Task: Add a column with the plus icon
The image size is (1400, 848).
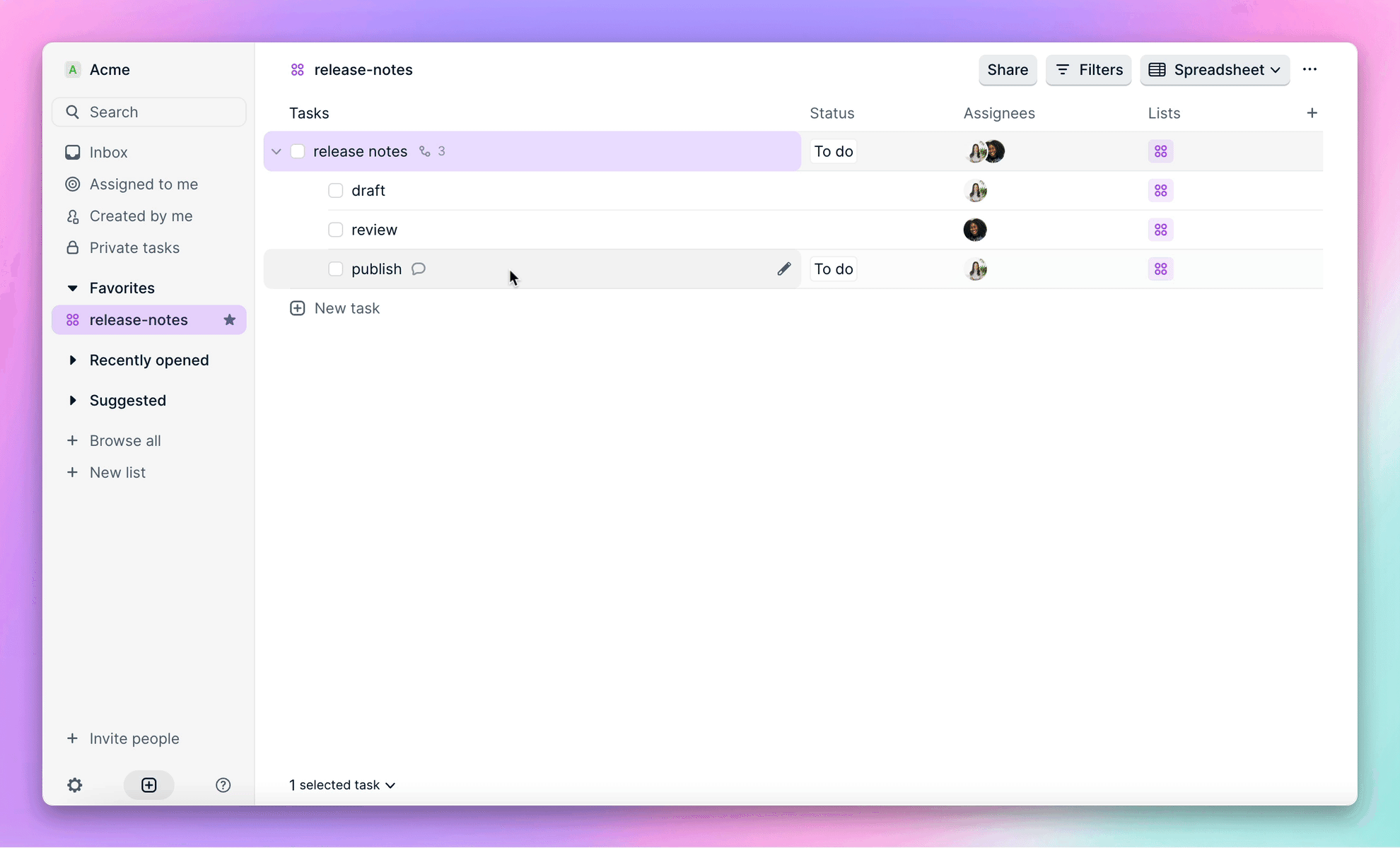Action: pos(1312,113)
